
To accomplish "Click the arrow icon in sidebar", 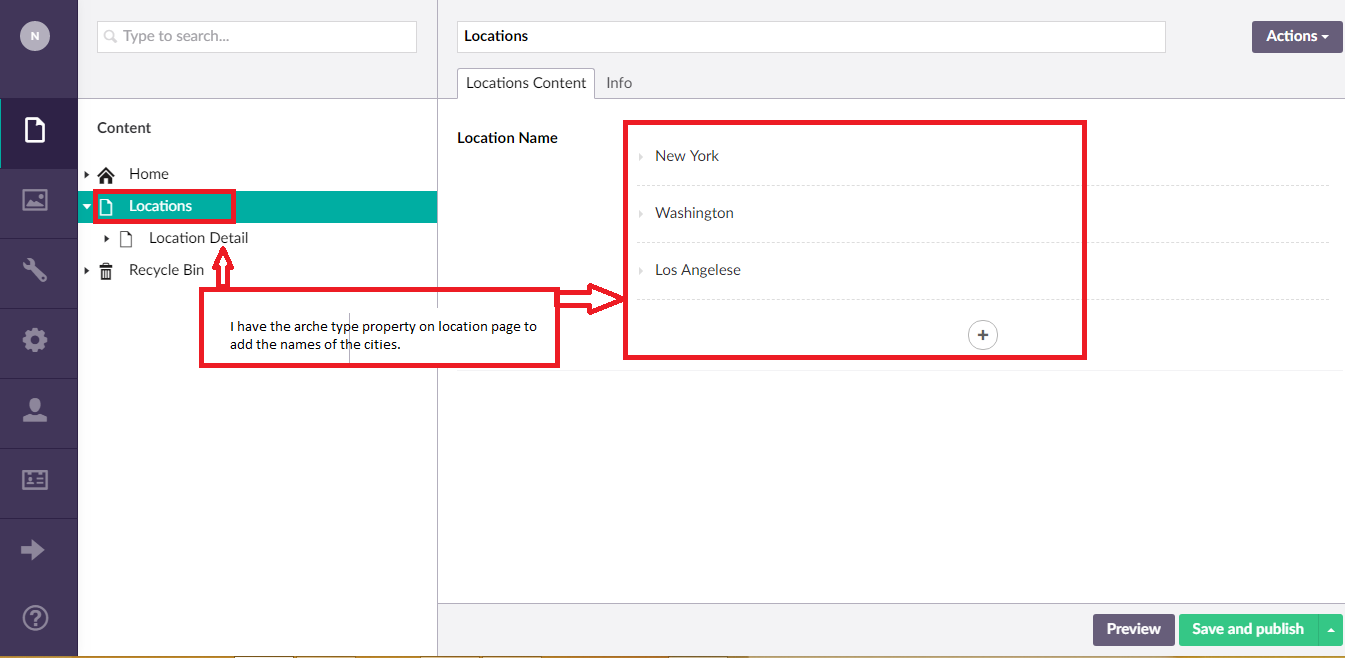I will [33, 550].
